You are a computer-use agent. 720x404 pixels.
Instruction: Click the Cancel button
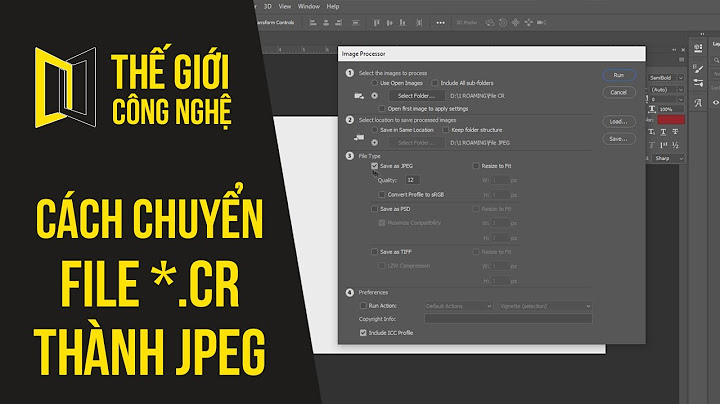(619, 93)
